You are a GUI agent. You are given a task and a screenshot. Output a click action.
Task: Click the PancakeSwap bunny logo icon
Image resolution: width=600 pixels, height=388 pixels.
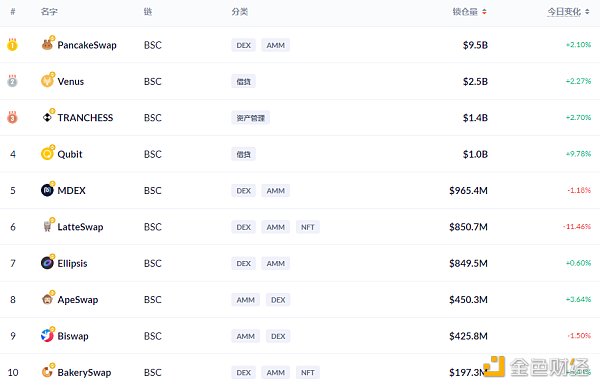point(47,45)
